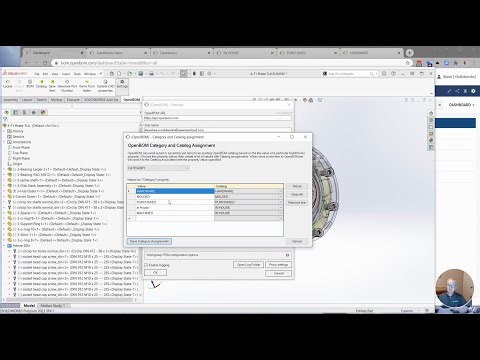Click the Remove line button
The image size is (480, 360).
(297, 203)
